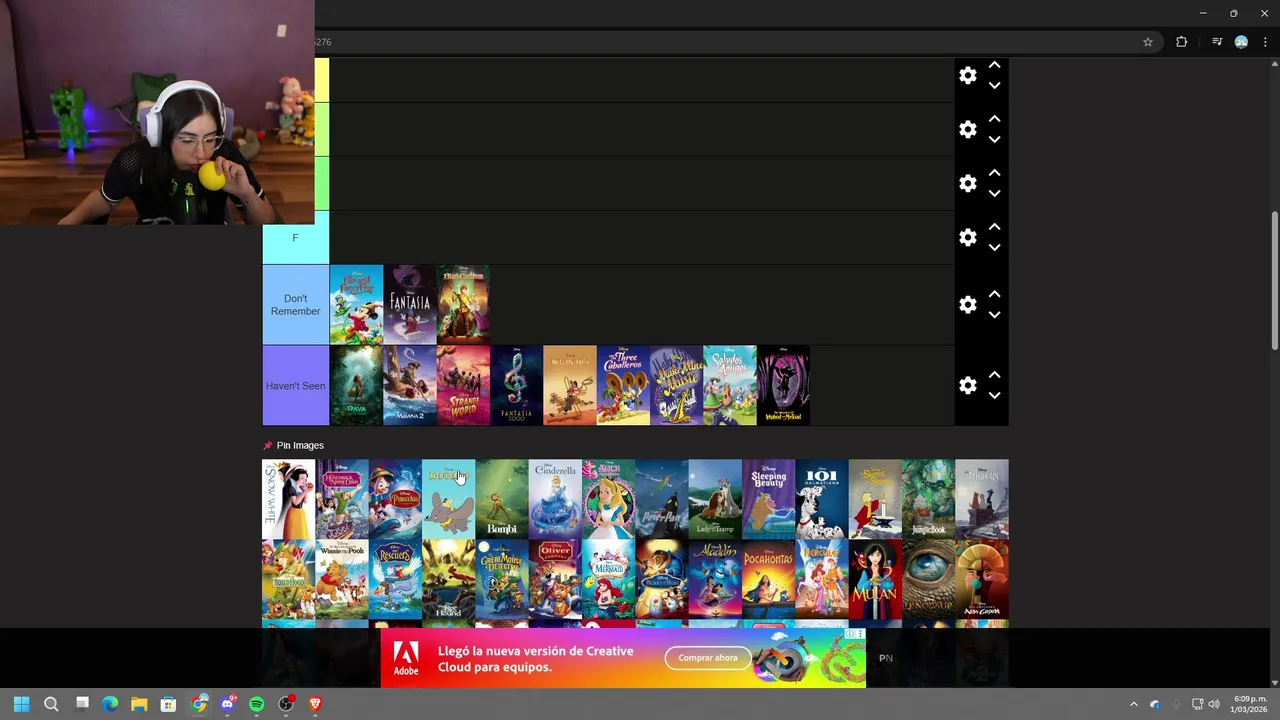1280x720 pixels.
Task: Click the page vertical scrollbar
Action: point(1274,280)
